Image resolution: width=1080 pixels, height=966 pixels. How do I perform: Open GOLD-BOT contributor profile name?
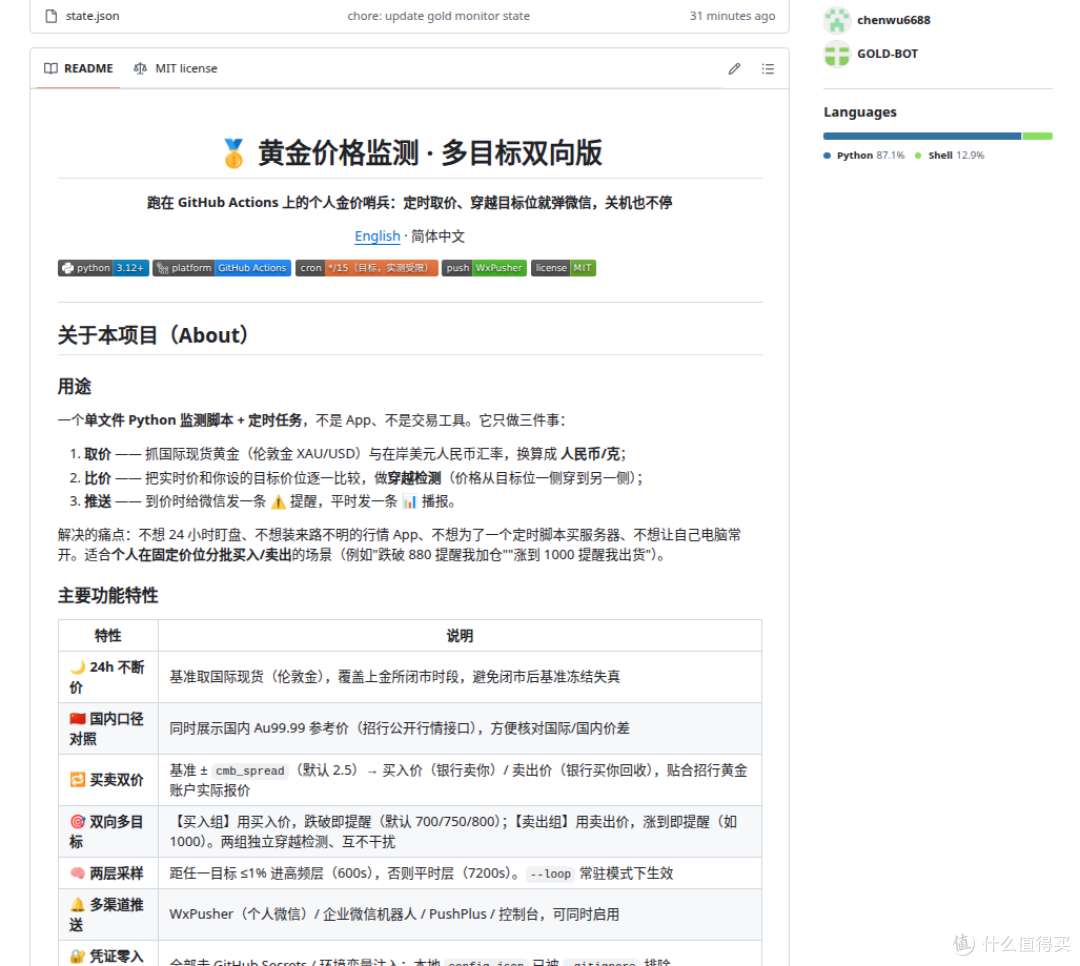pos(887,54)
